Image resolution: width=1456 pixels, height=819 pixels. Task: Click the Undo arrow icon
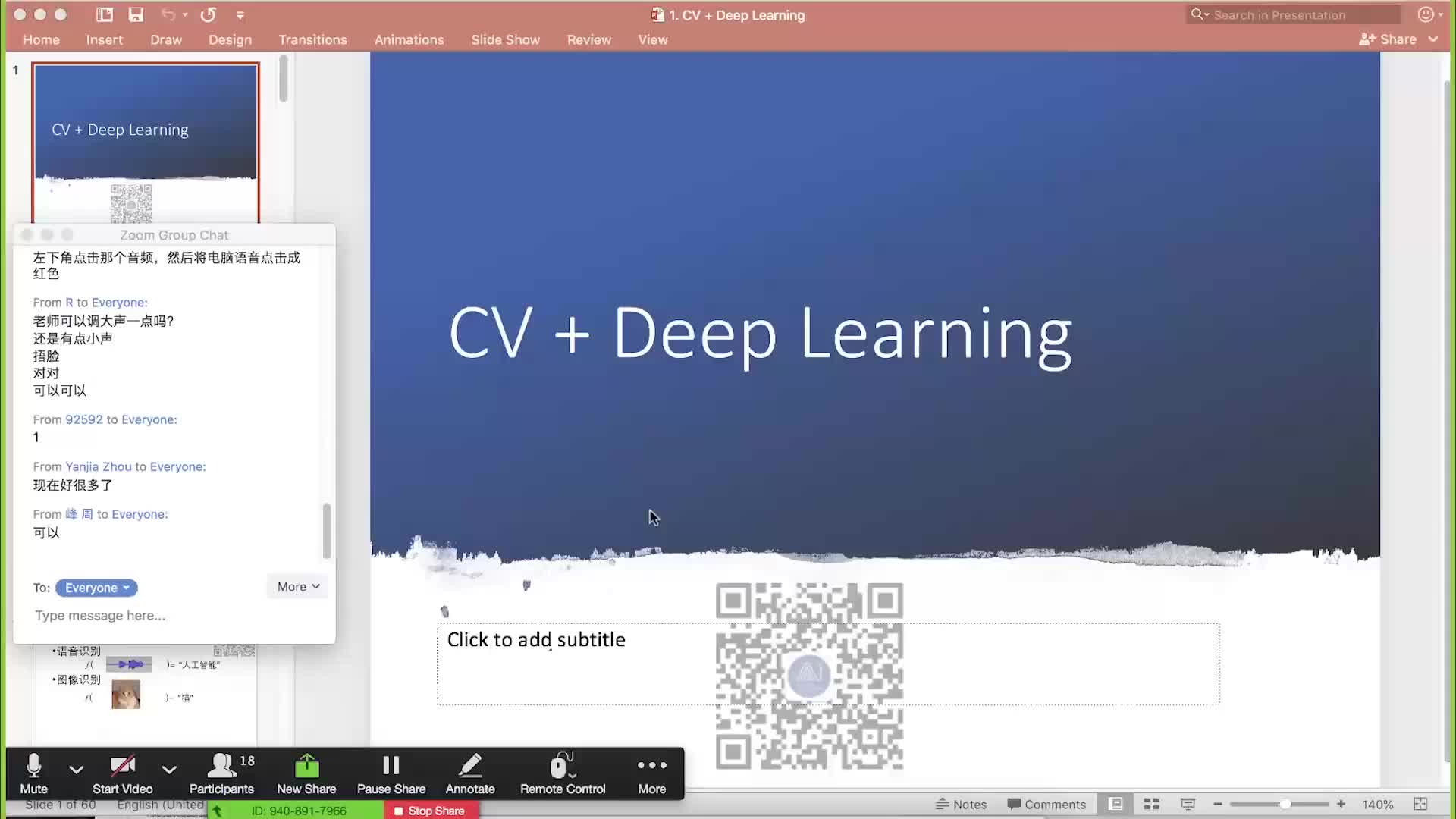[x=168, y=14]
